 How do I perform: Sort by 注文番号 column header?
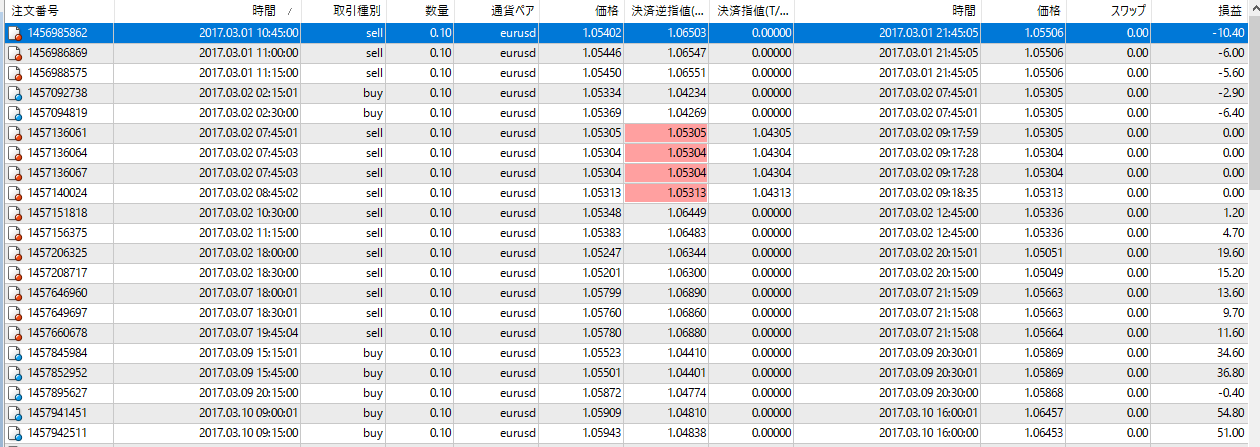coord(57,11)
